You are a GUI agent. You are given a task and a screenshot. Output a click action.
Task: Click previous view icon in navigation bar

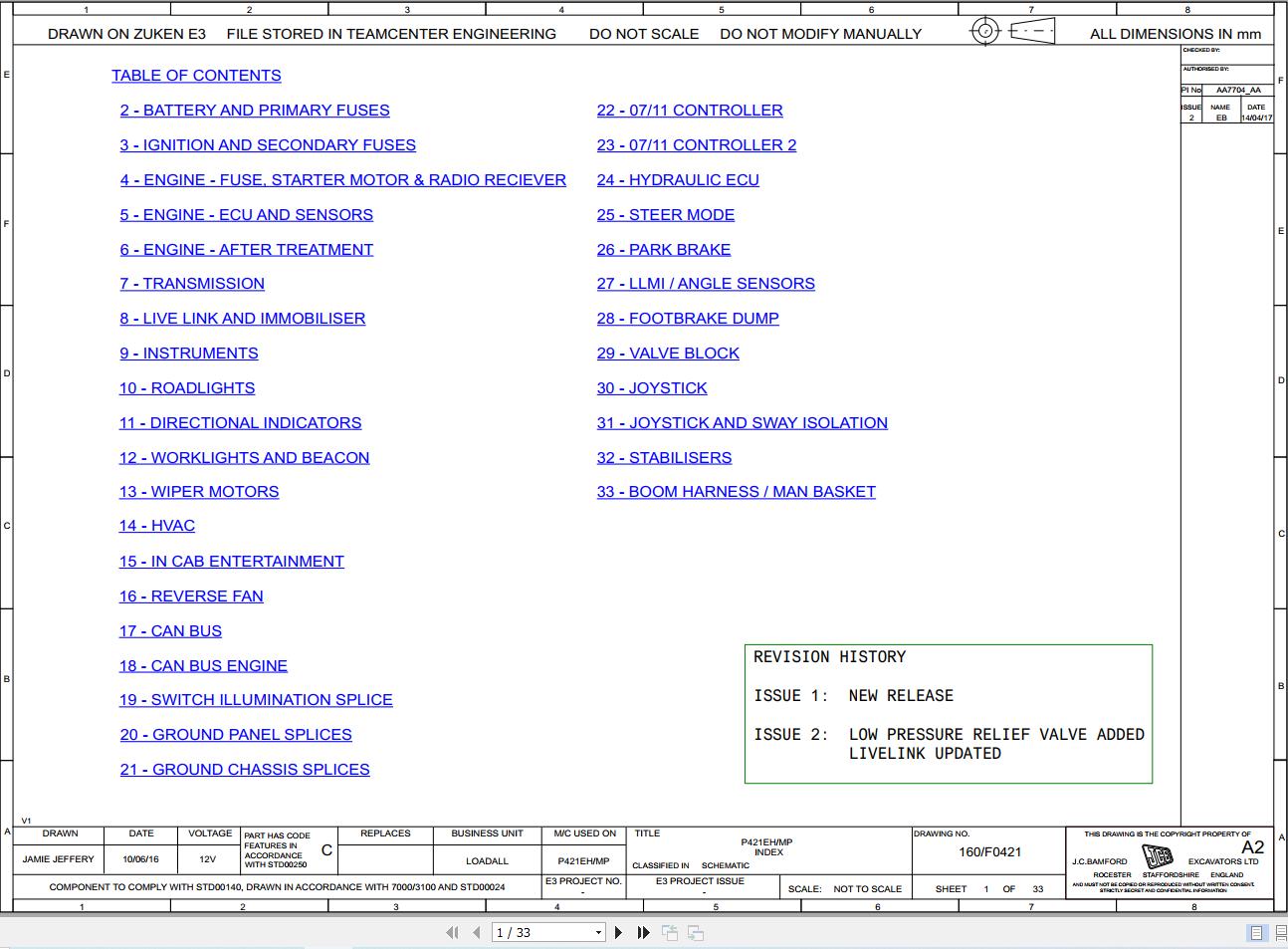click(670, 932)
